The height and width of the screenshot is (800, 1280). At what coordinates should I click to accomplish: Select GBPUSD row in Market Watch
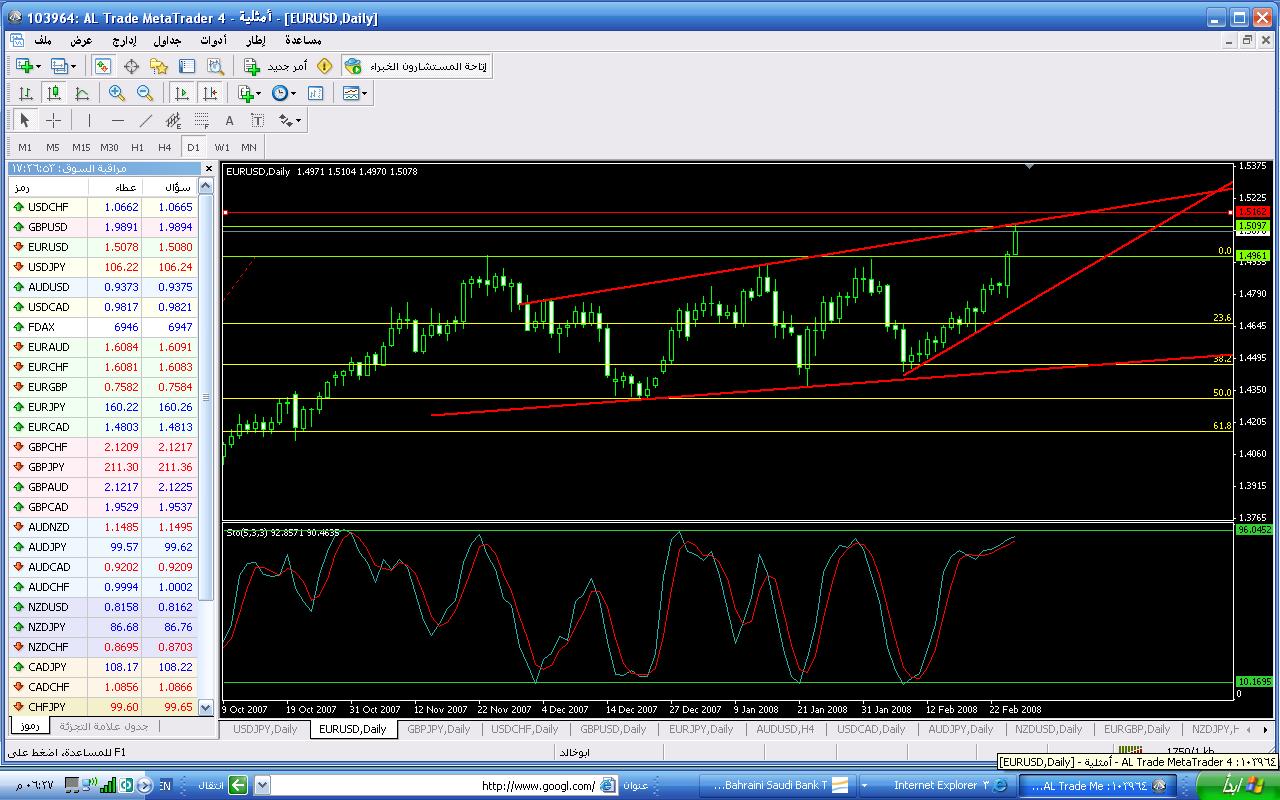coord(48,227)
